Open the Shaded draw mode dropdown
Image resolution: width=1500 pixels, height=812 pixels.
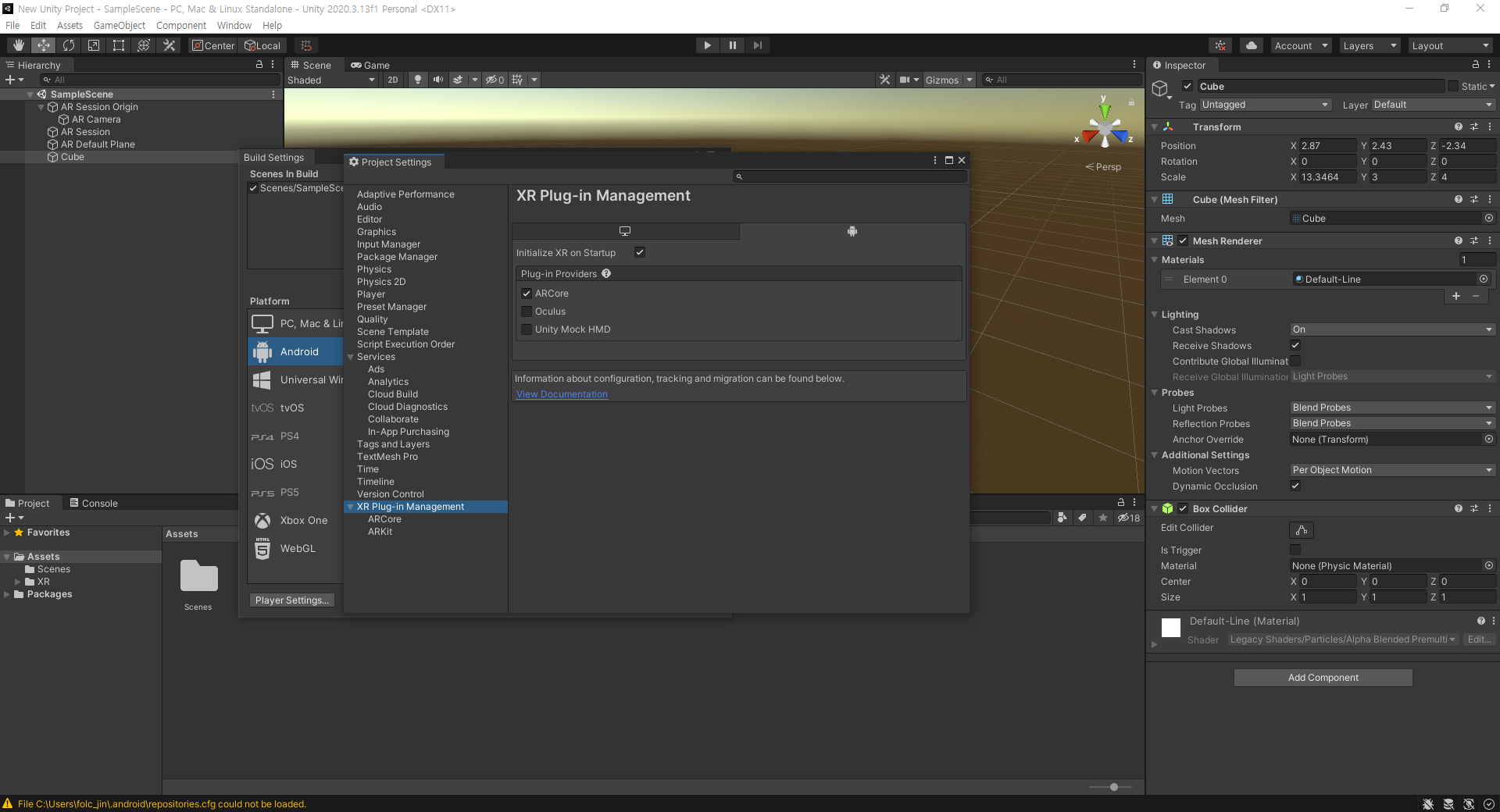[331, 80]
